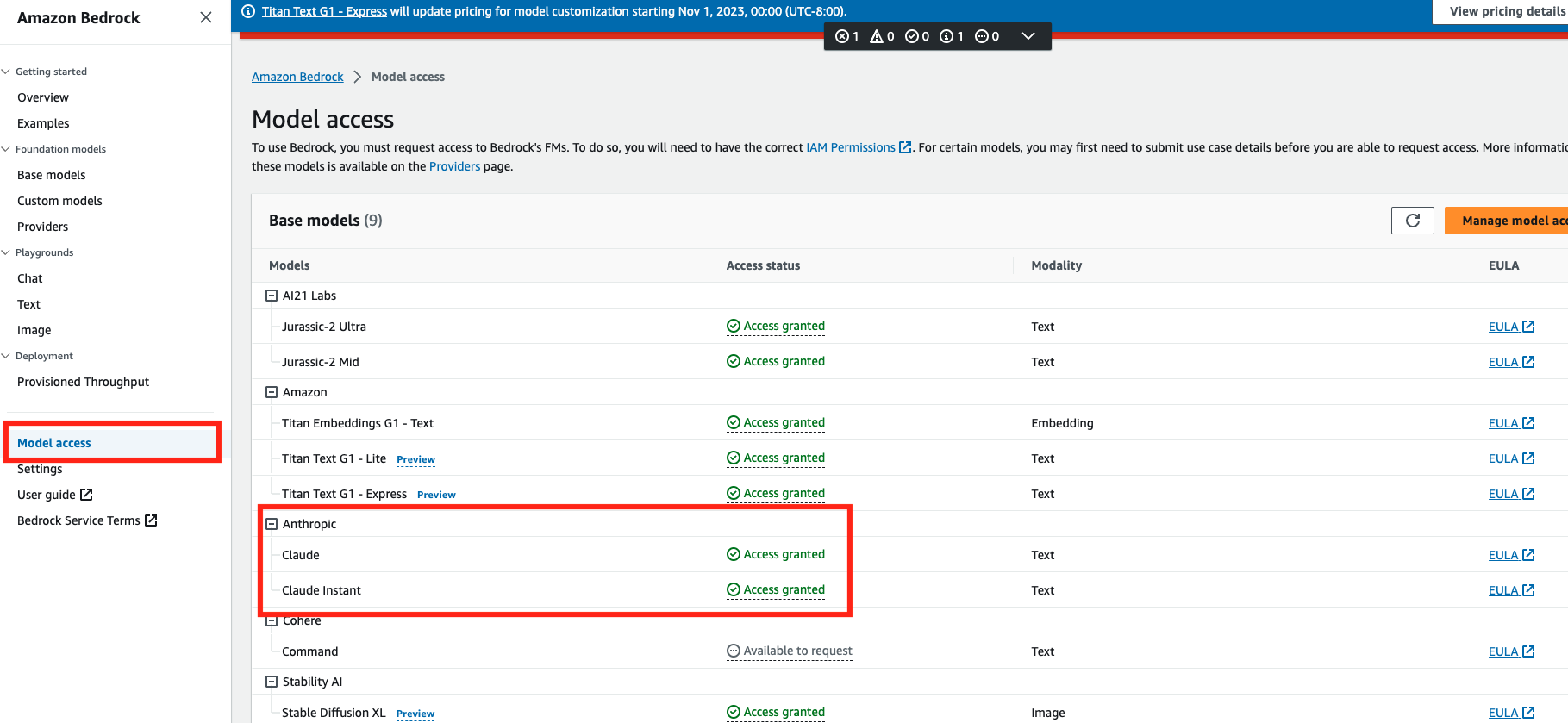This screenshot has height=723, width=1568.
Task: Open Base models in the sidebar
Action: pyautogui.click(x=52, y=175)
